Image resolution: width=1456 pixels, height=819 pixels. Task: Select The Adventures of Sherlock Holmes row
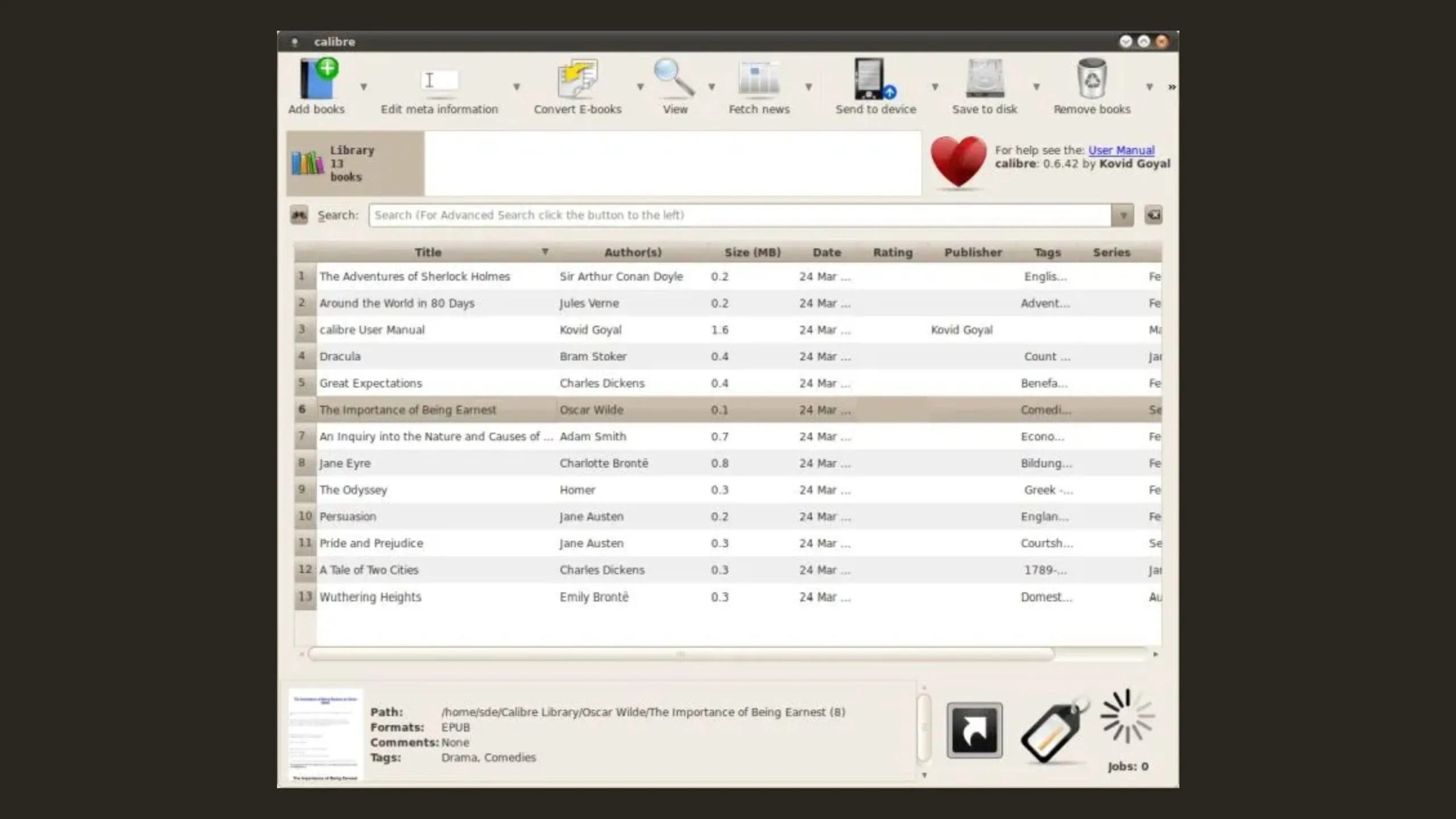tap(728, 276)
